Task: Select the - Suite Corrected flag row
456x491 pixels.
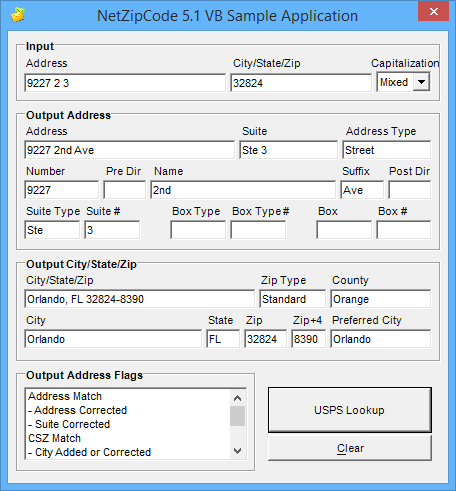Action: point(128,424)
